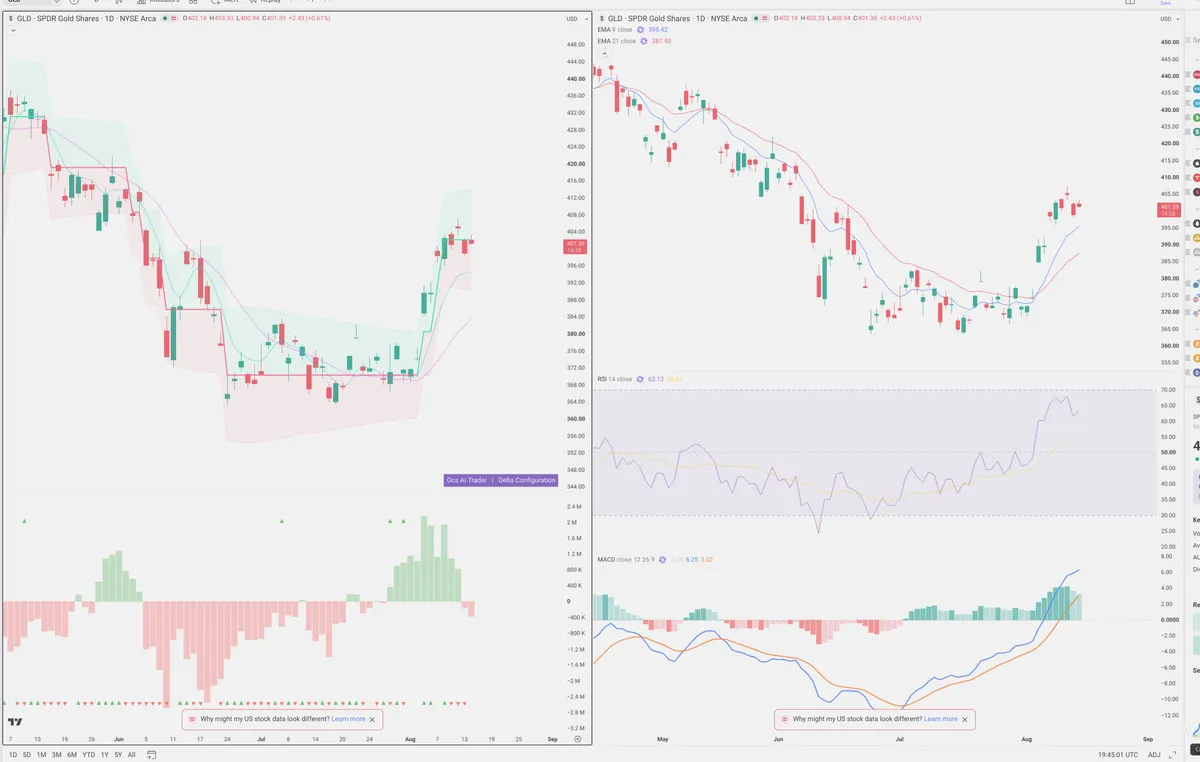1200x762 pixels.
Task: Click the TradingView logo on left chart
Action: point(16,721)
